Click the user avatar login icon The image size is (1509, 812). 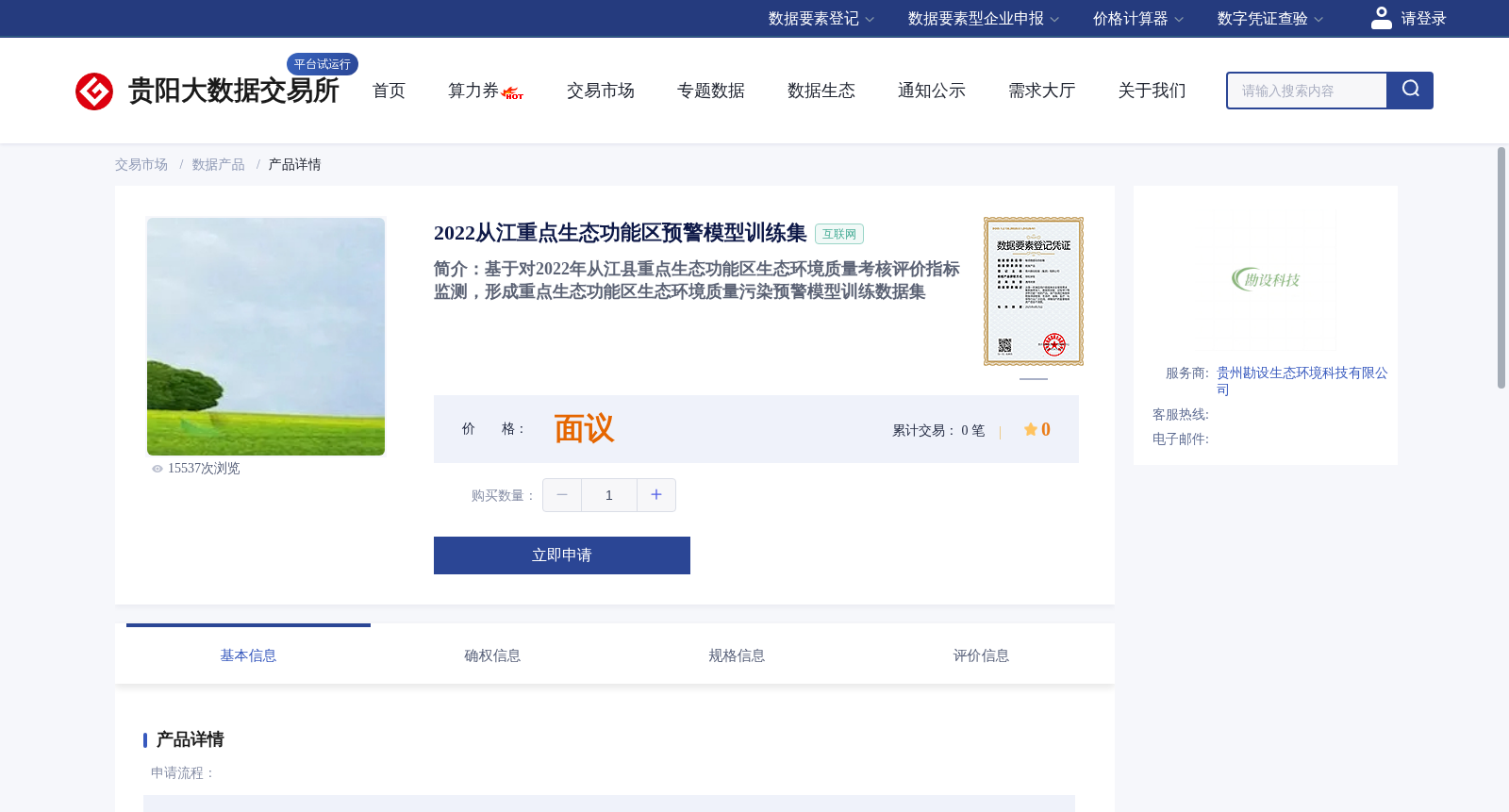1381,18
